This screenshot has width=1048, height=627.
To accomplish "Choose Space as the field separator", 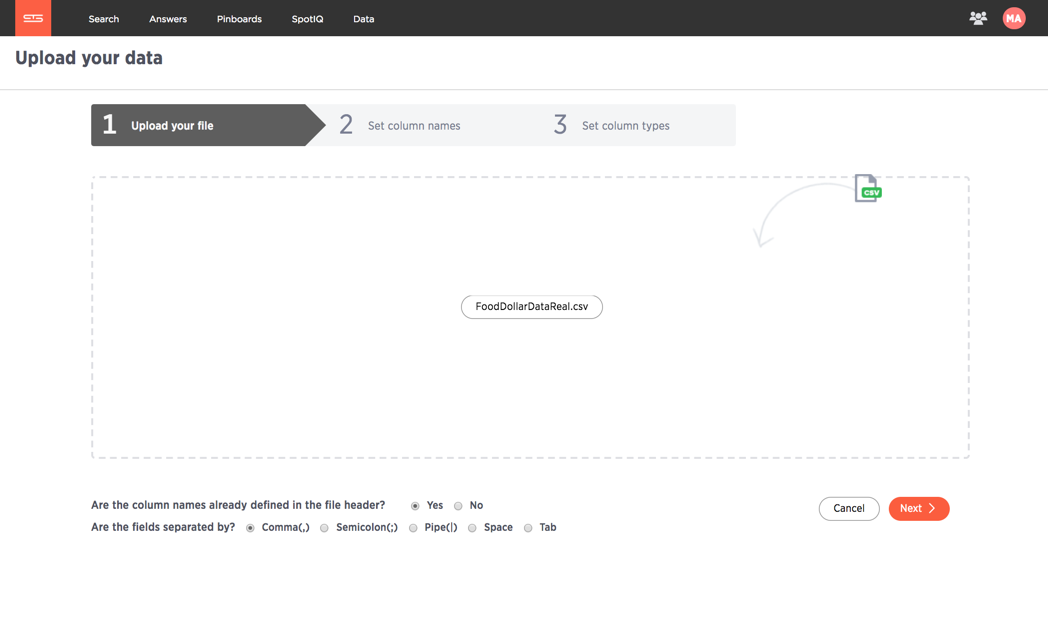I will 472,528.
